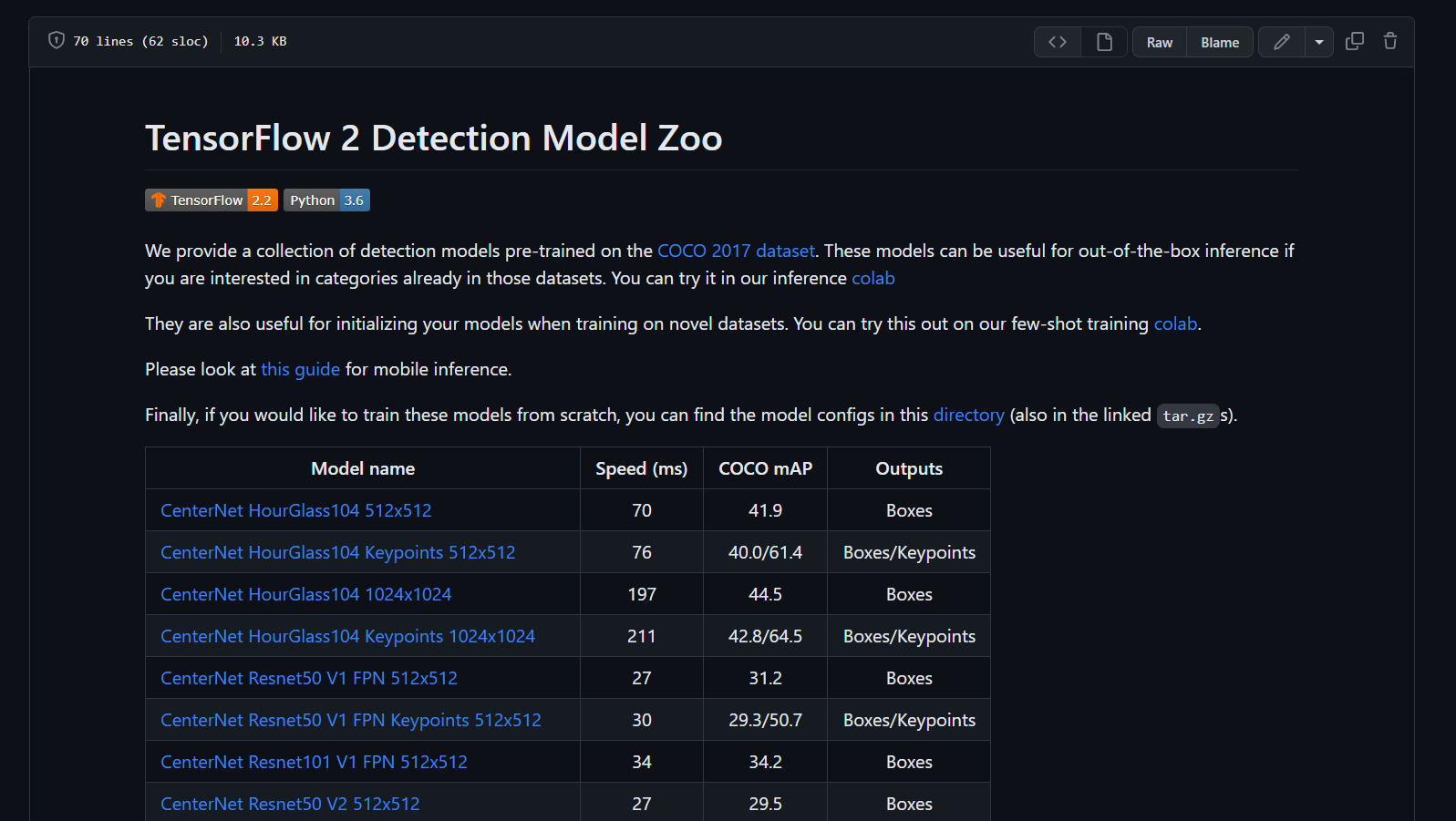Image resolution: width=1456 pixels, height=821 pixels.
Task: Open CenterNet HourGlass104 Keypoints 512x512 link
Action: (338, 552)
